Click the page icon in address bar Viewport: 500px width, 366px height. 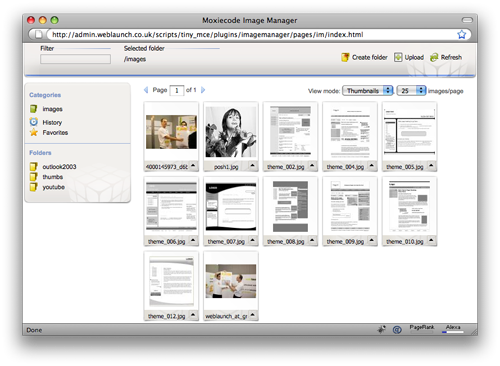coord(39,34)
